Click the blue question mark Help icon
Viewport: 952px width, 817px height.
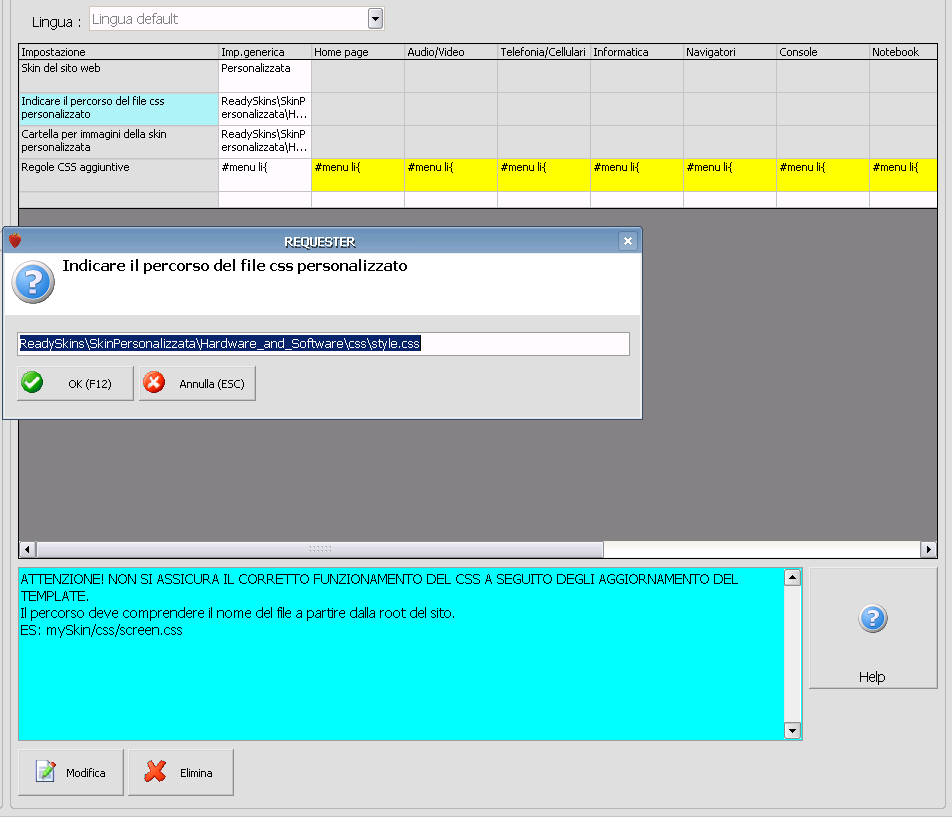point(872,619)
